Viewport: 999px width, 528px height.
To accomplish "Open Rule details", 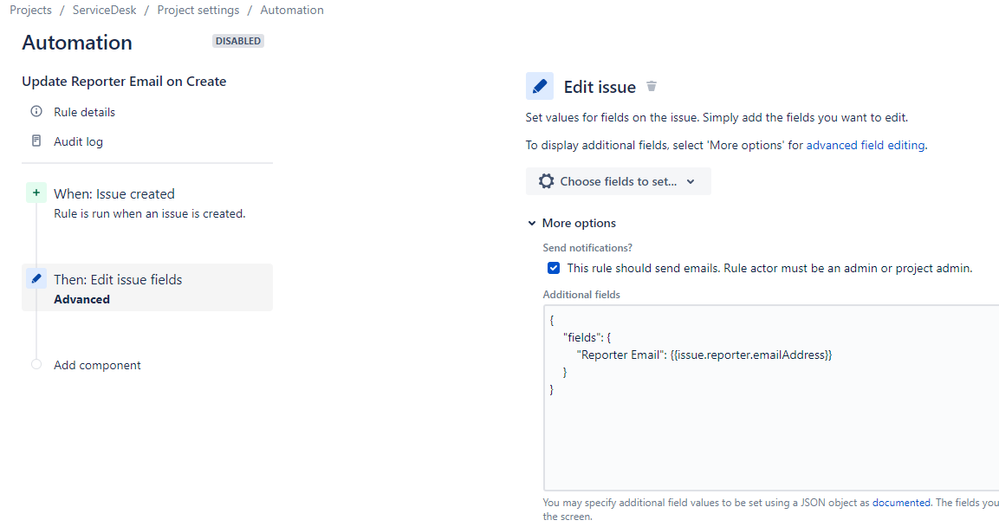I will 84,112.
